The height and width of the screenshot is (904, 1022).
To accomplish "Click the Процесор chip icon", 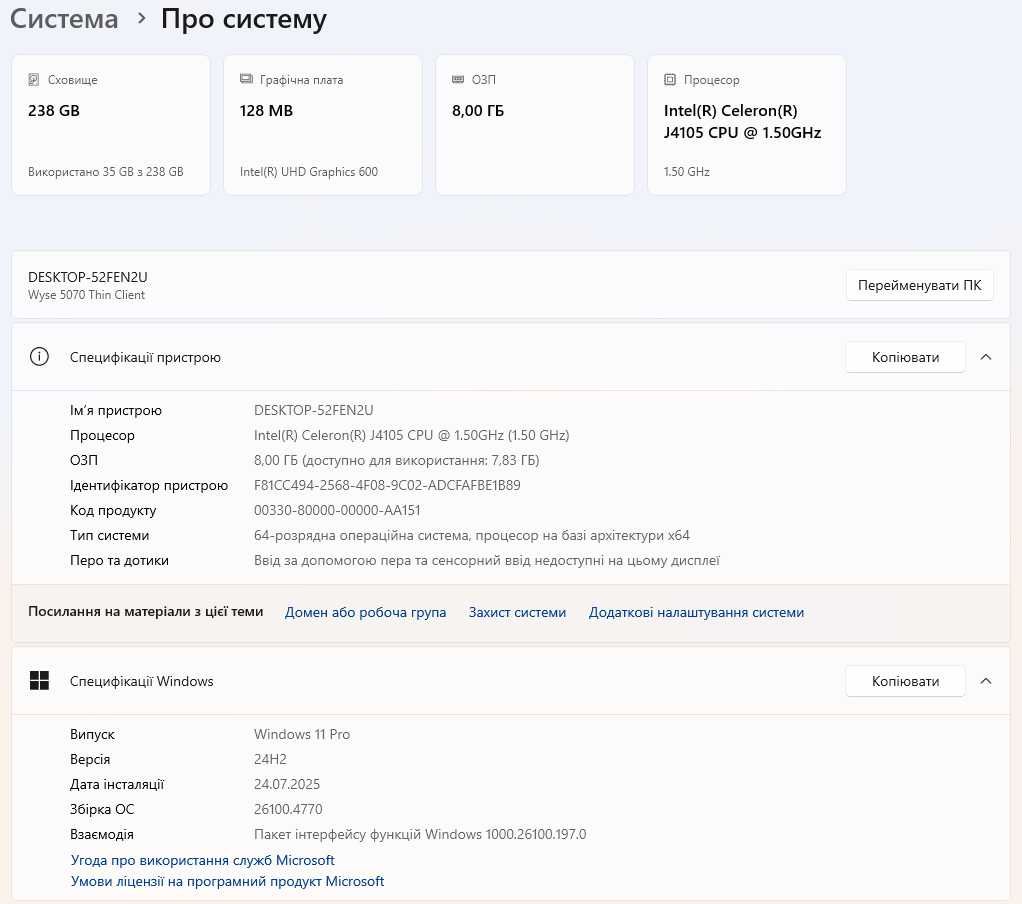I will [669, 80].
